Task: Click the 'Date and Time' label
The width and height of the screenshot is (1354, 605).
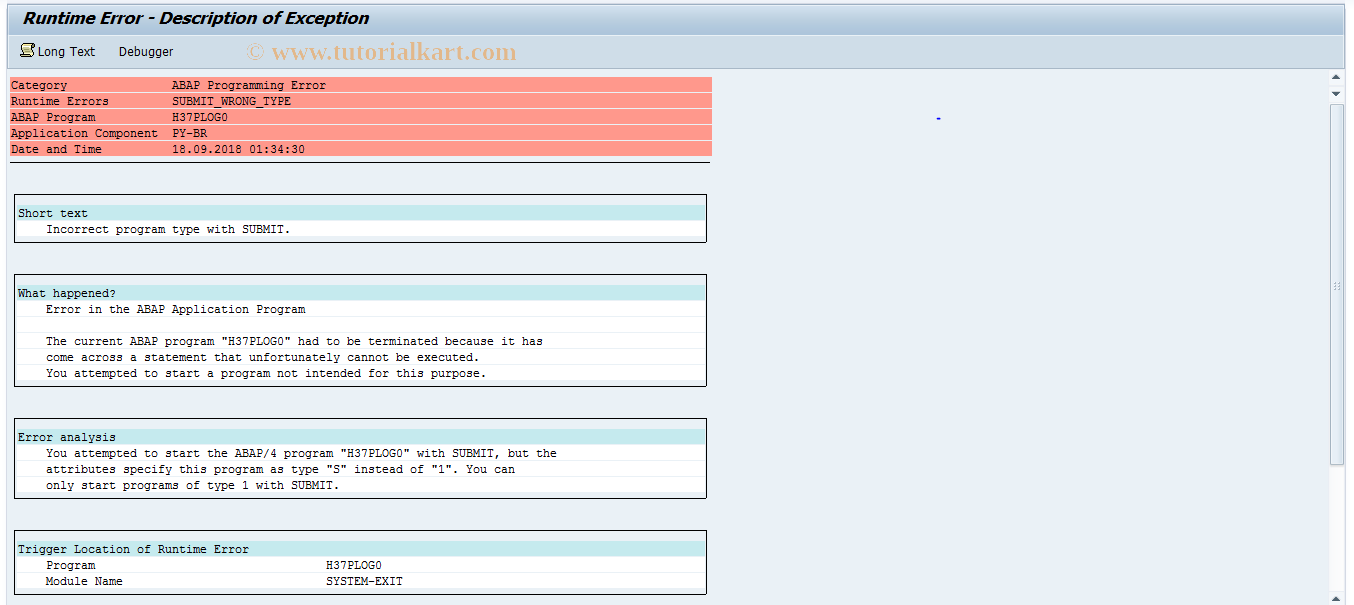Action: pos(57,149)
